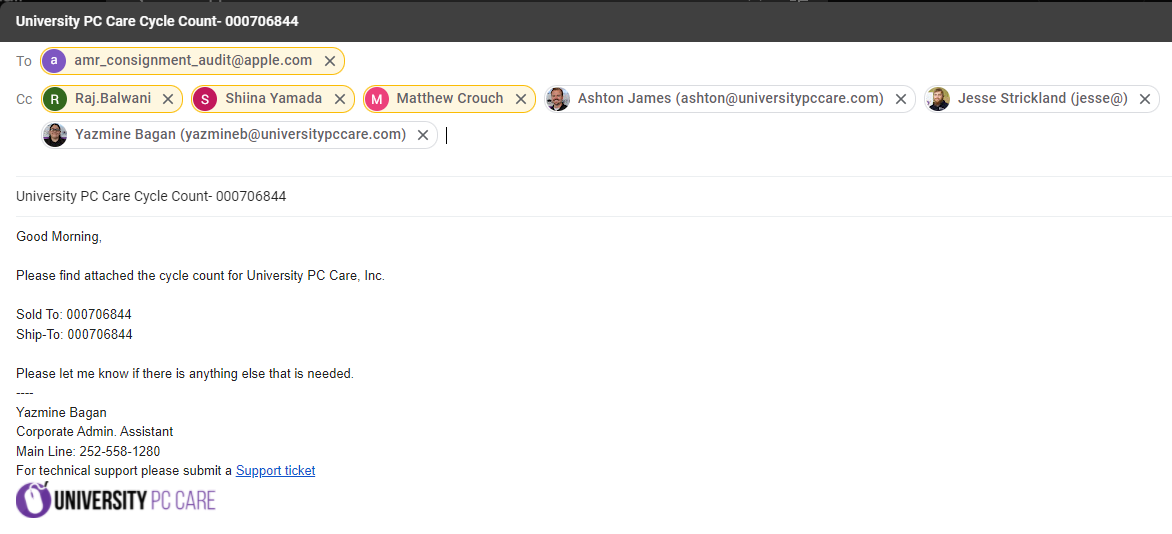Click purple 'a' avatar of amr_consignment_audit
Viewport: 1172px width, 534px height.
[x=55, y=61]
